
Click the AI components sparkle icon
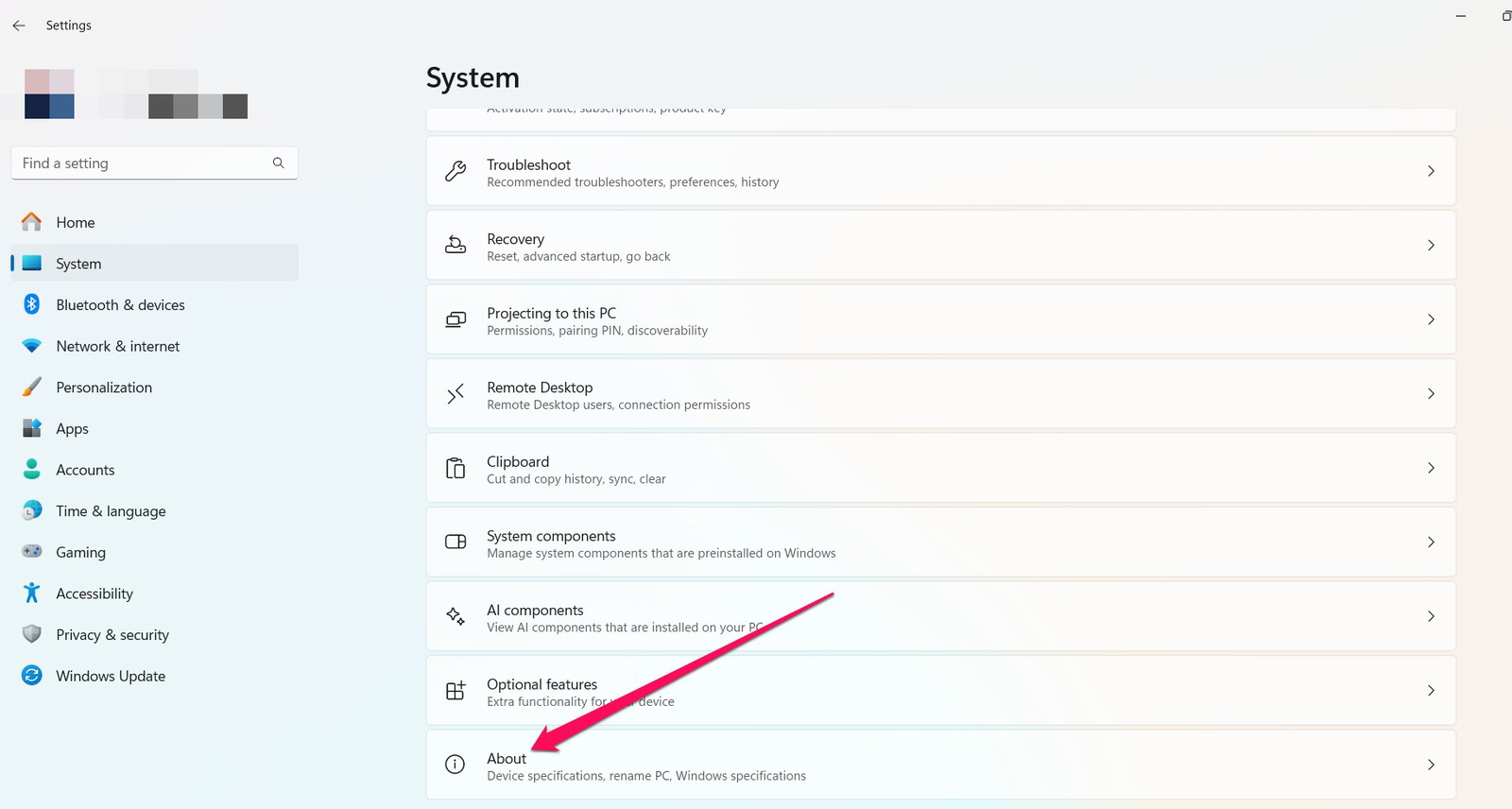[455, 616]
